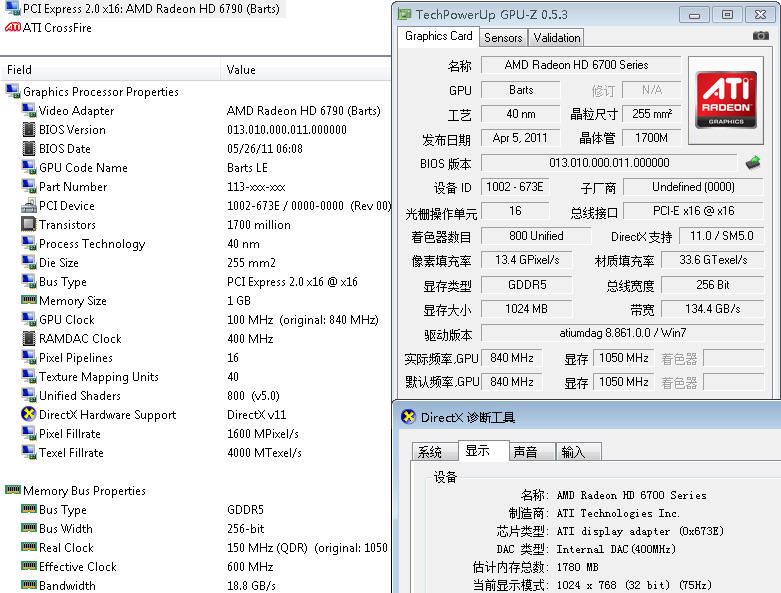
Task: Click the RAMDAC Clock chip icon
Action: click(x=29, y=338)
